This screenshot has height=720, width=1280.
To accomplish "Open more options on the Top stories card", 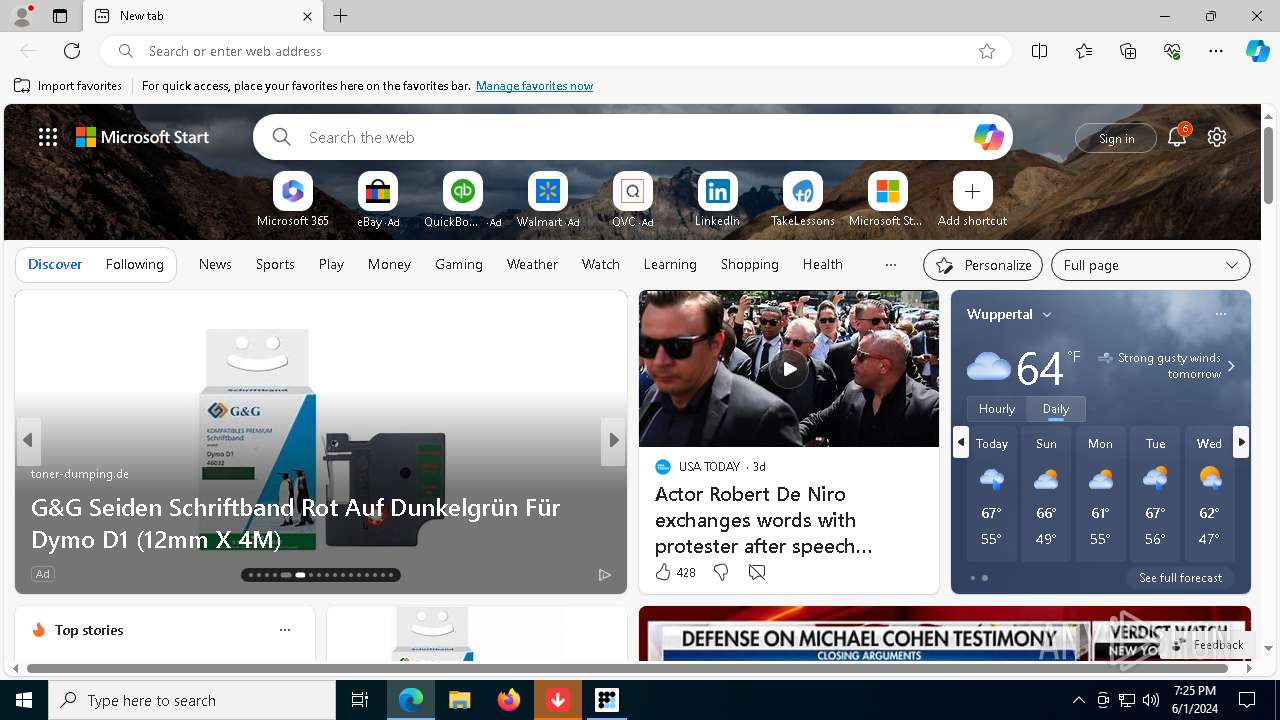I will pyautogui.click(x=285, y=630).
